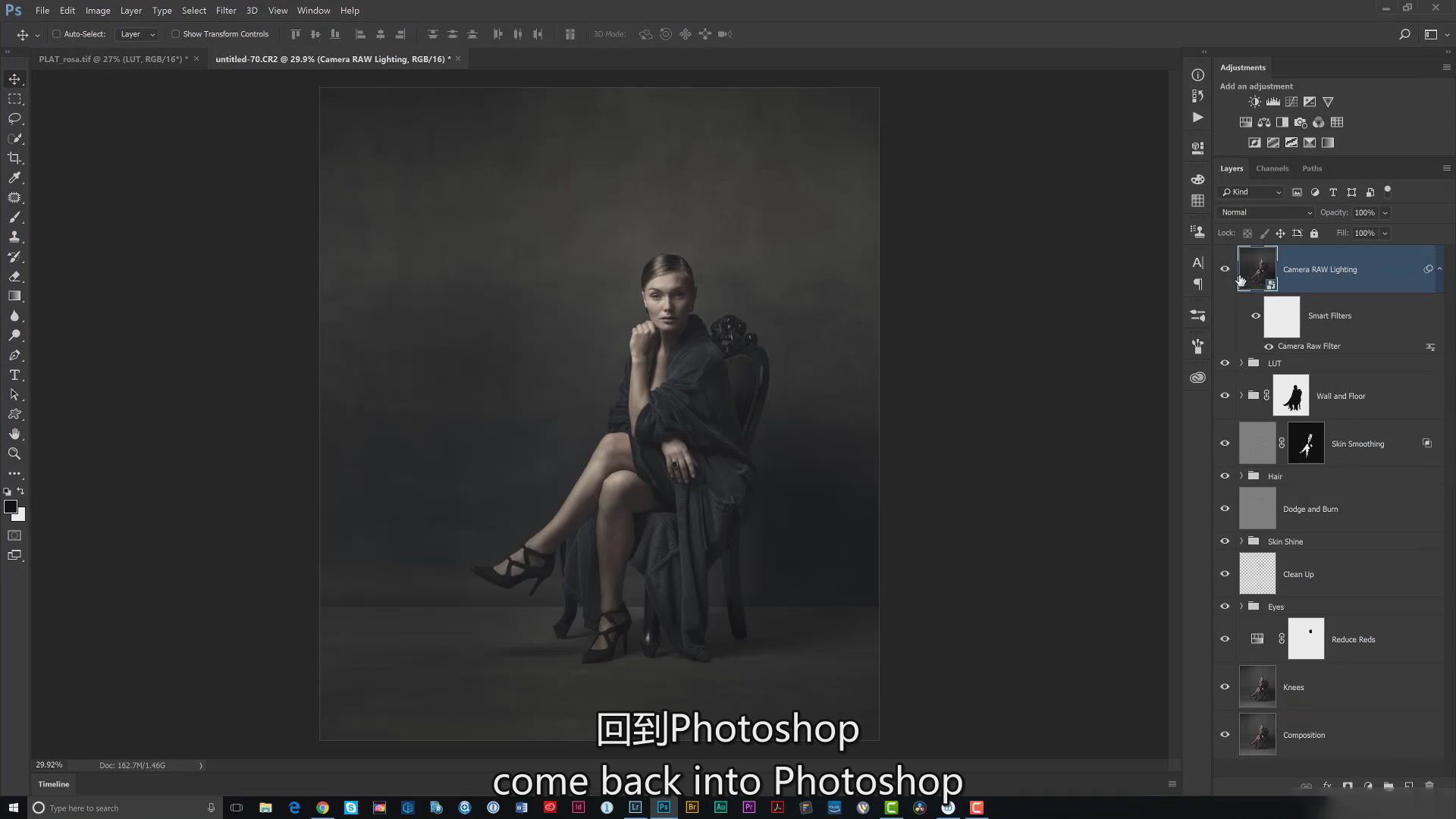Select the Hand tool
The height and width of the screenshot is (819, 1456).
point(14,434)
